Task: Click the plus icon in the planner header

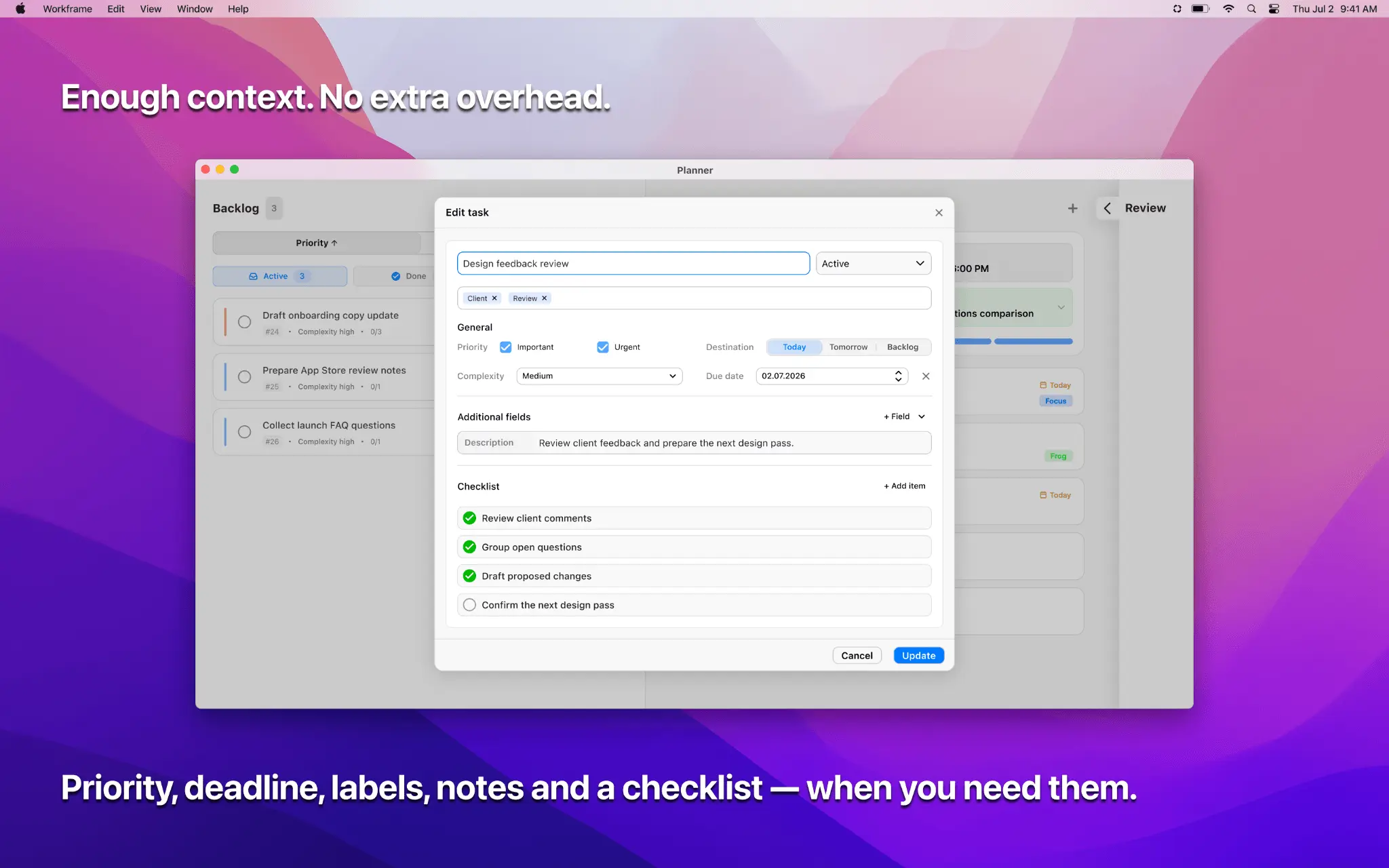Action: click(1072, 209)
